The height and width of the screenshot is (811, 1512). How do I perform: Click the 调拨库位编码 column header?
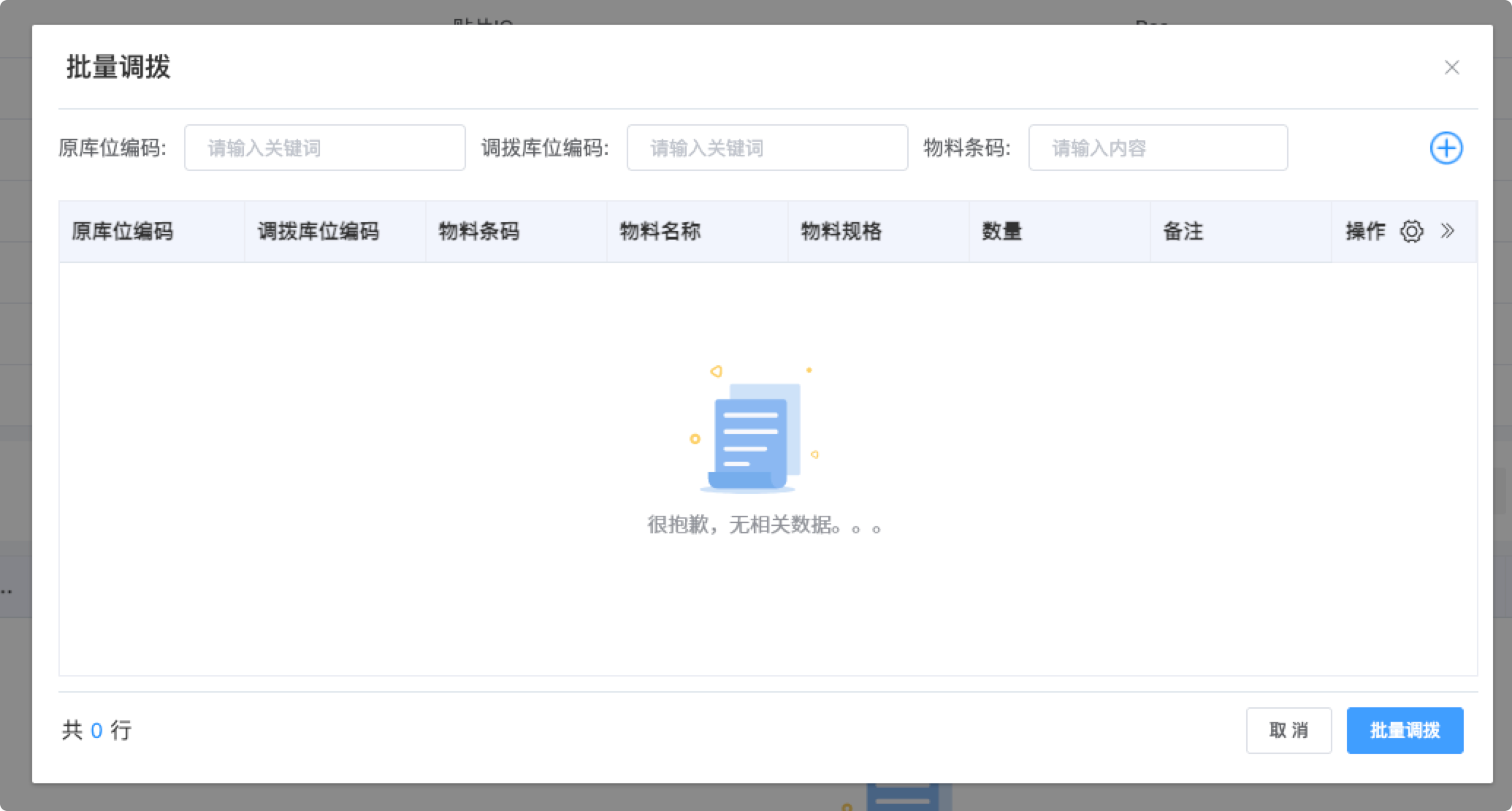(x=318, y=232)
